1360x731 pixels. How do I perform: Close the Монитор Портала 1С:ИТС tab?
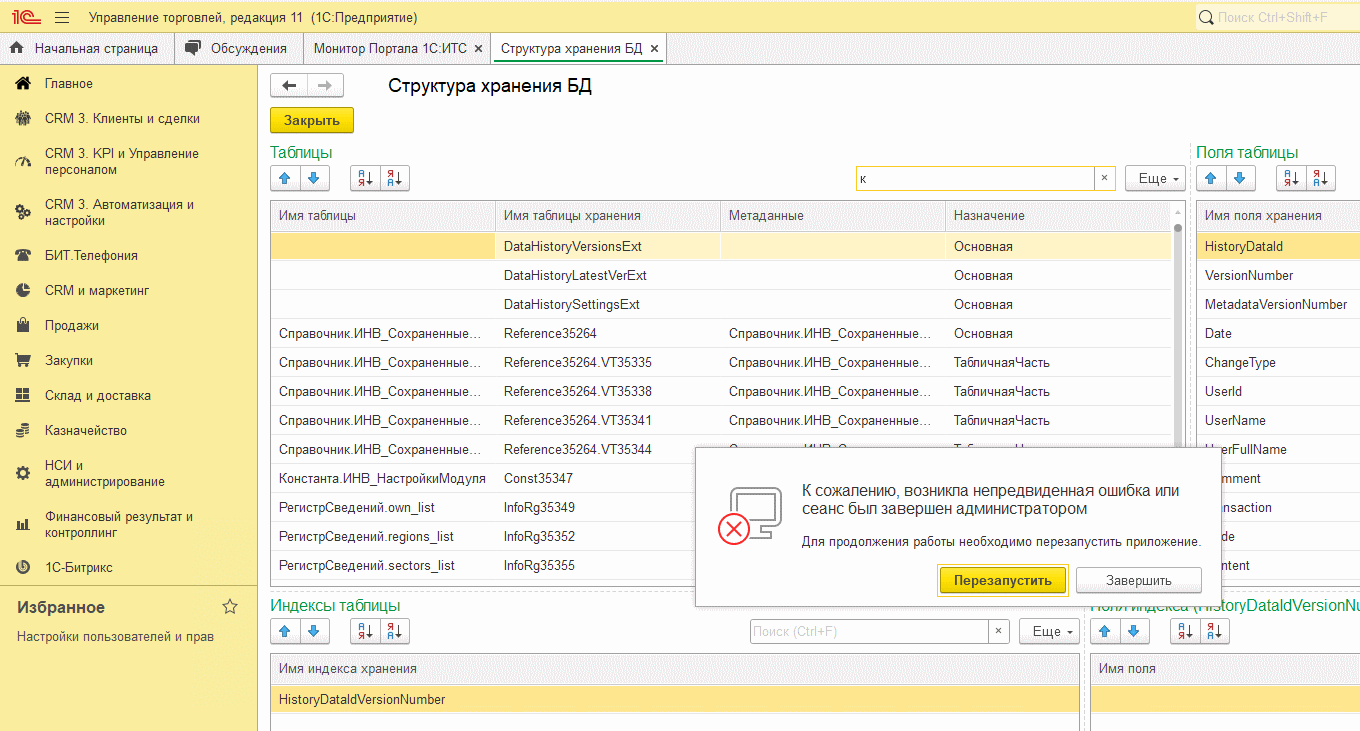(478, 48)
